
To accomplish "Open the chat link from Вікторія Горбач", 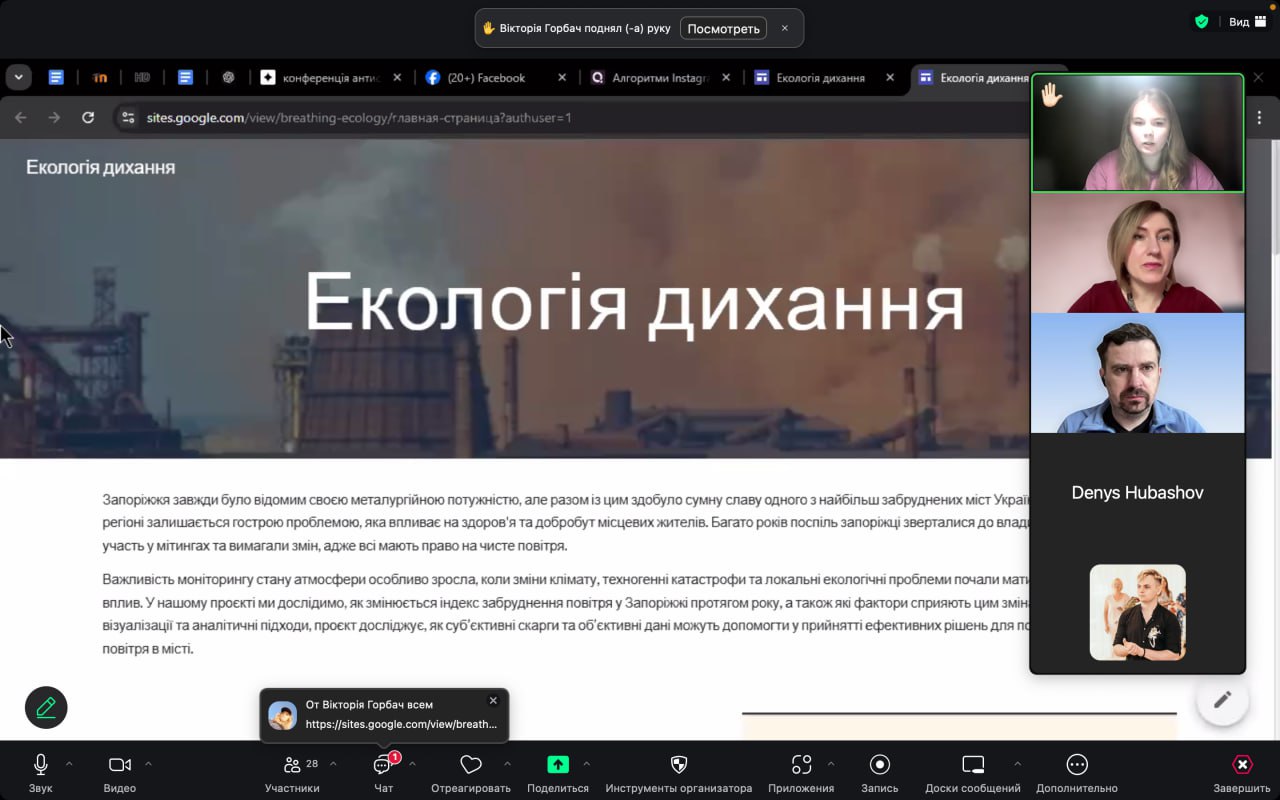I will 400,724.
